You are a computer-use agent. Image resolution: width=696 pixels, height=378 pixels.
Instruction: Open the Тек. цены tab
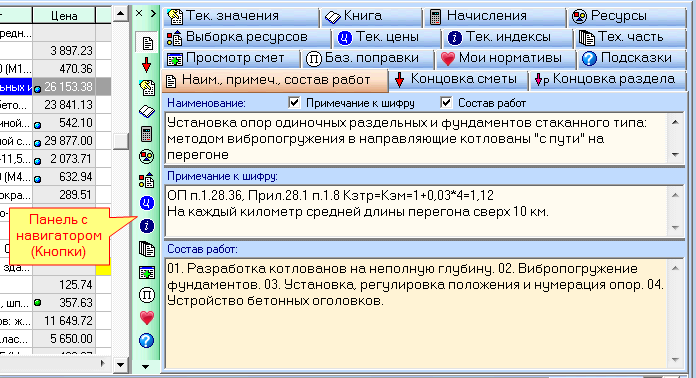pos(387,37)
